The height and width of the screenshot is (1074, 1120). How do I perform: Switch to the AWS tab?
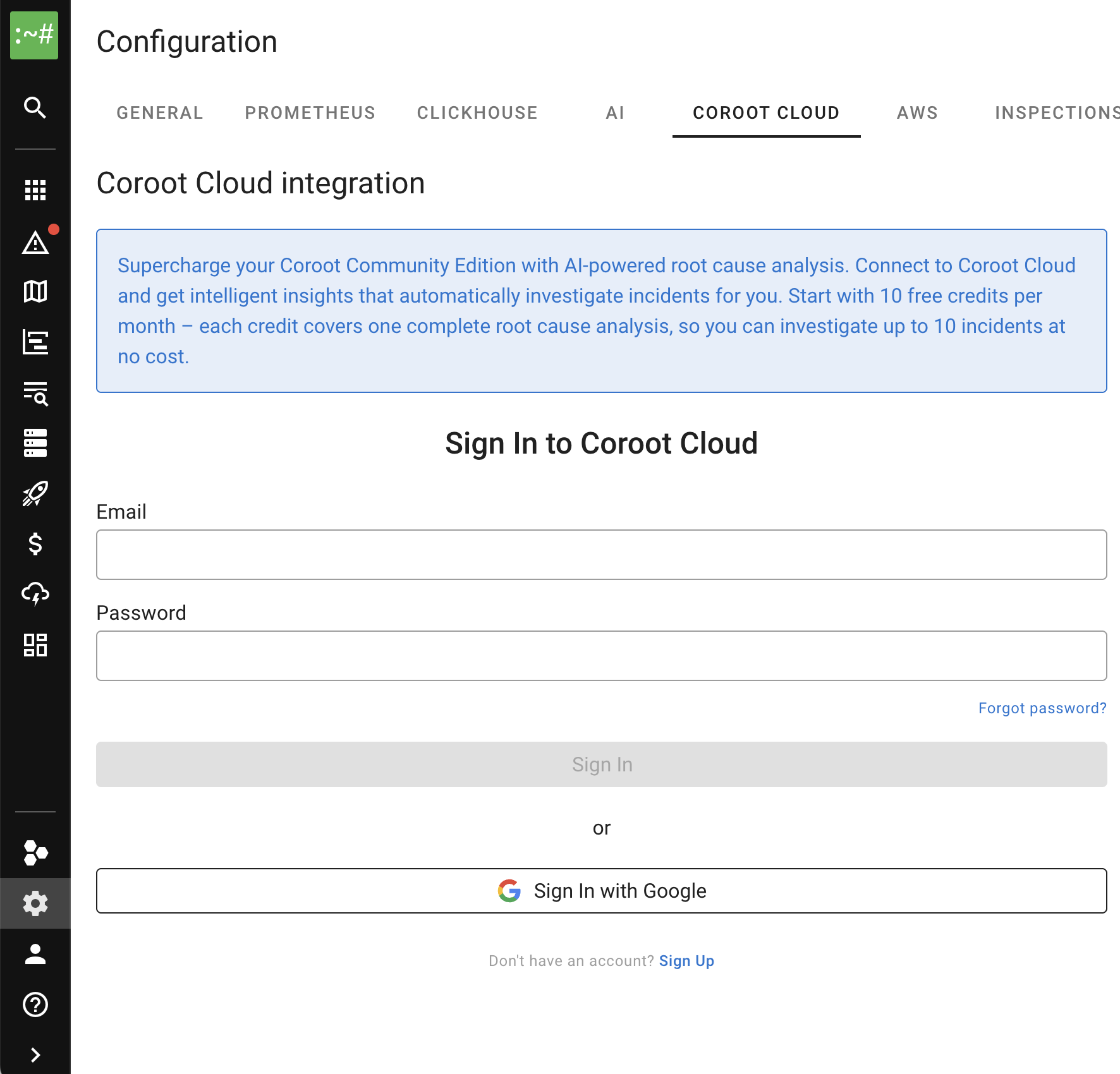(917, 113)
